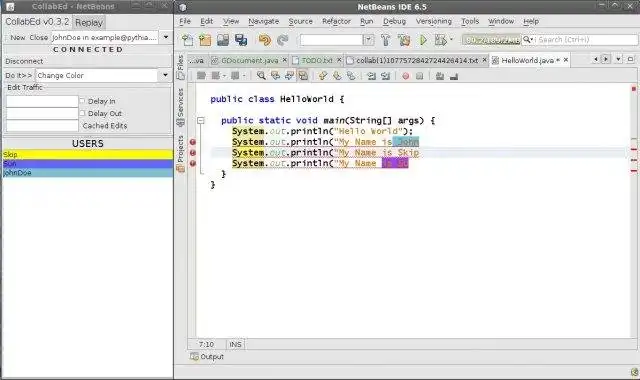Open the Tools menu
This screenshot has height=380, width=640.
point(470,21)
